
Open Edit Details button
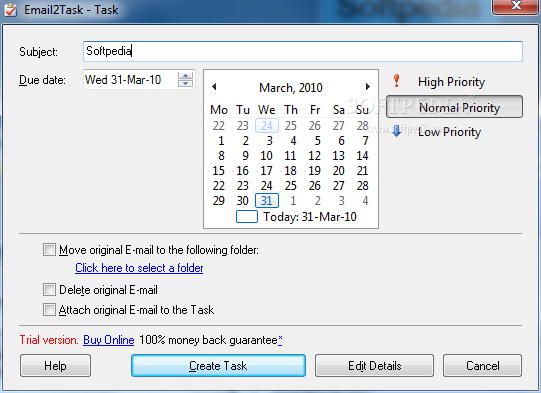click(x=374, y=365)
